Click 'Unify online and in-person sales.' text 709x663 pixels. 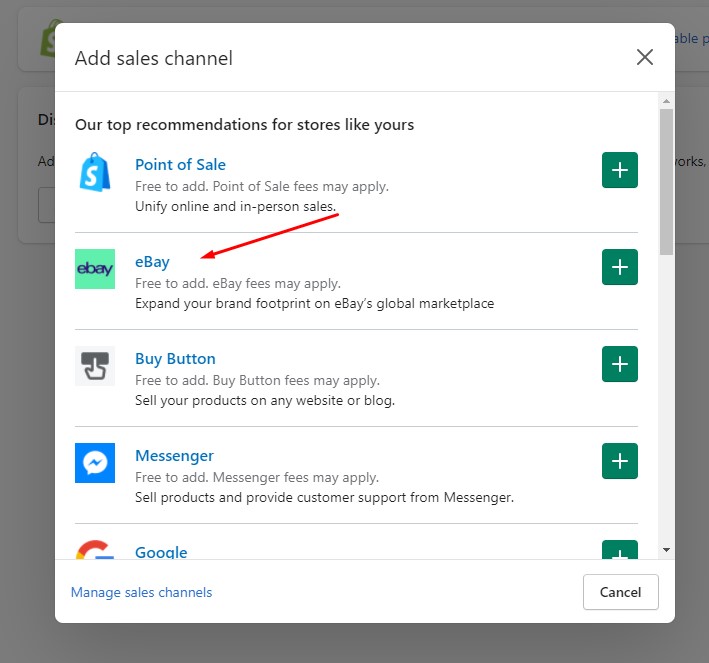[236, 206]
